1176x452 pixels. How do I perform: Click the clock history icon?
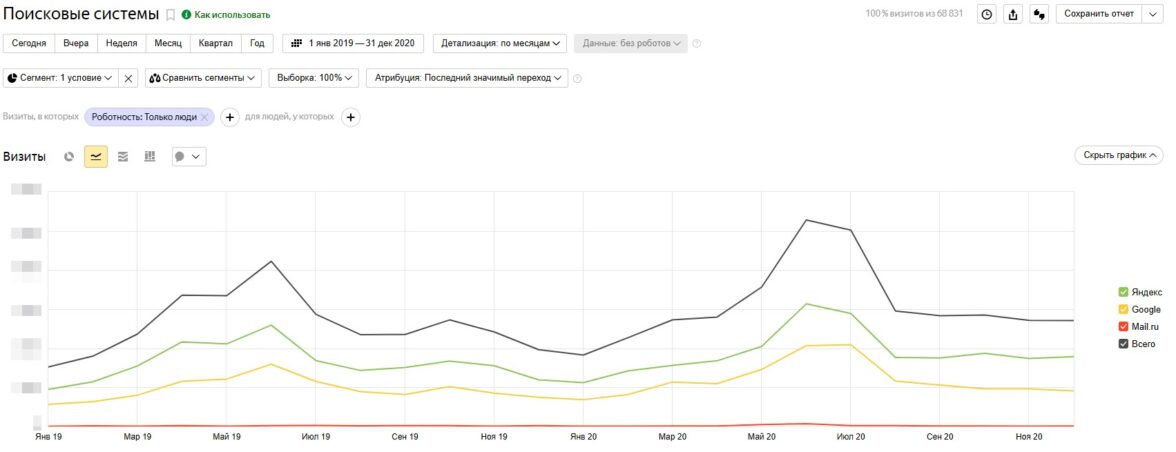click(x=987, y=14)
